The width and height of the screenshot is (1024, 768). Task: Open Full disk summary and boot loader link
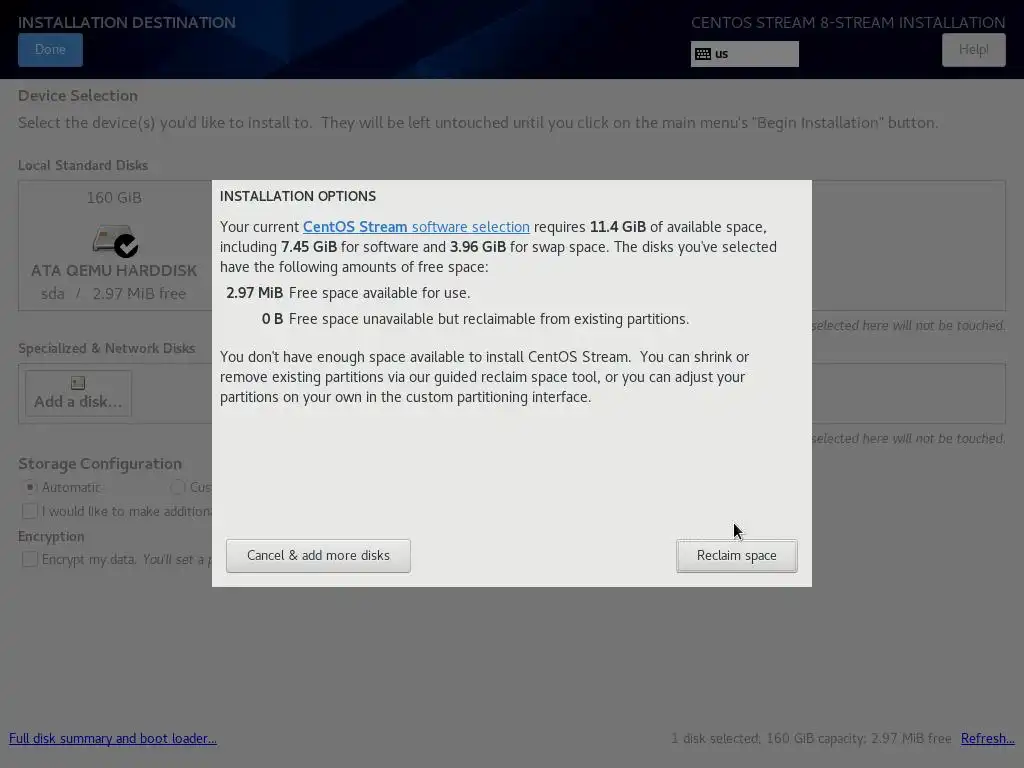point(113,738)
